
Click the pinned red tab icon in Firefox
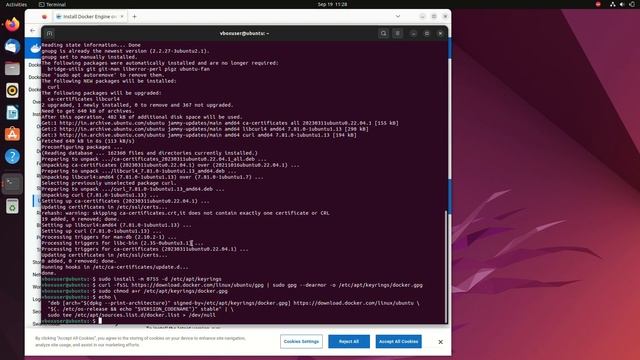click(44, 17)
